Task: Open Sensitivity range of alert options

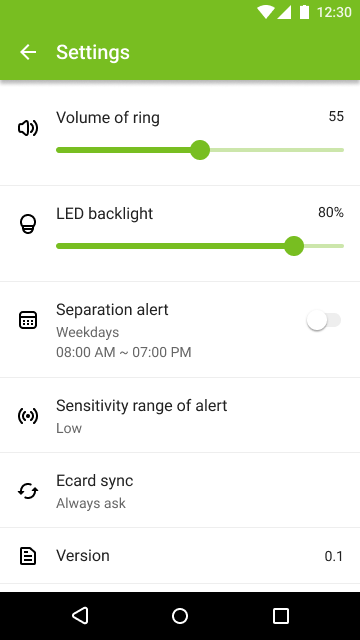Action: (180, 416)
